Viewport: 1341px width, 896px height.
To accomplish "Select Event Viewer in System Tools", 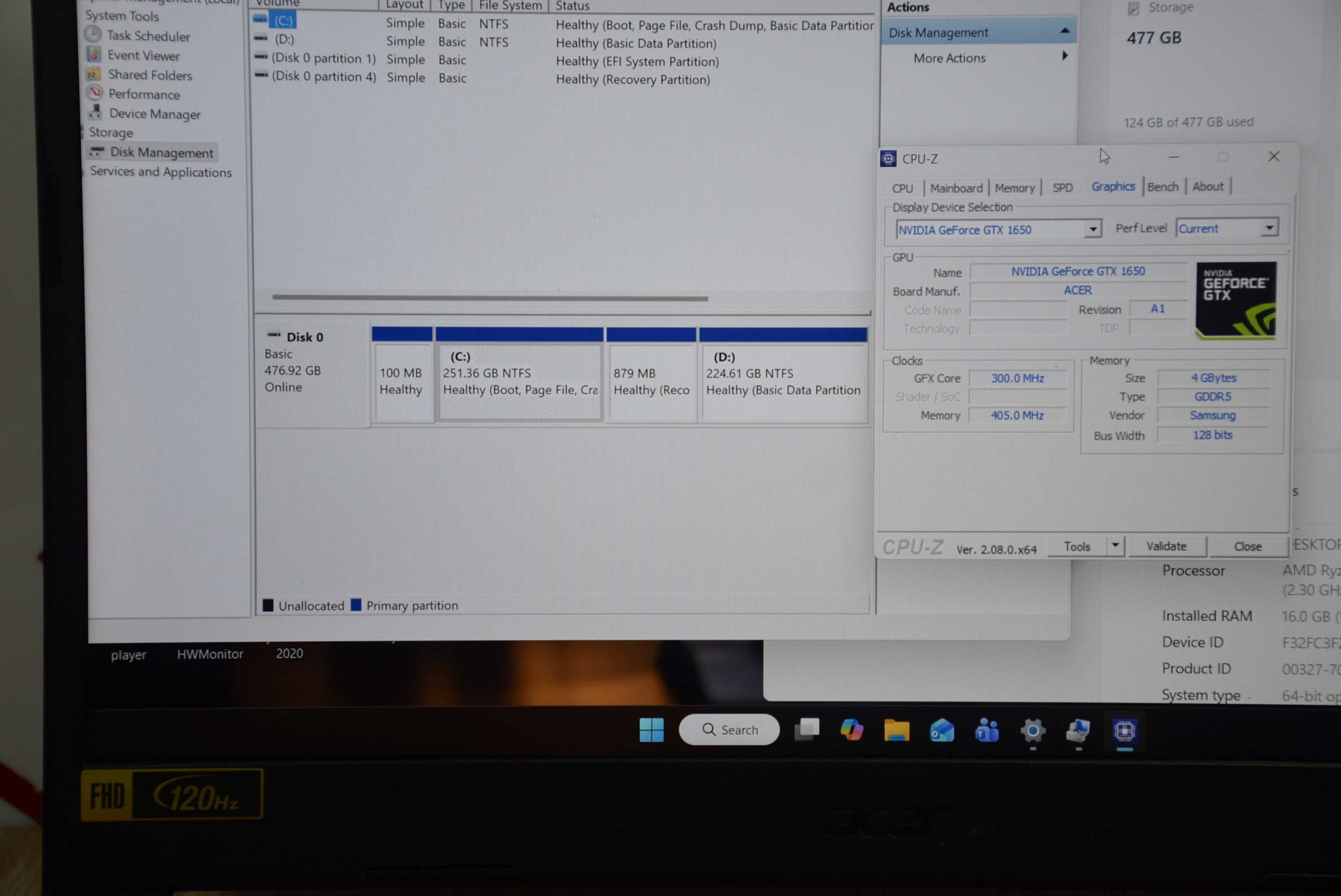I will [x=143, y=56].
